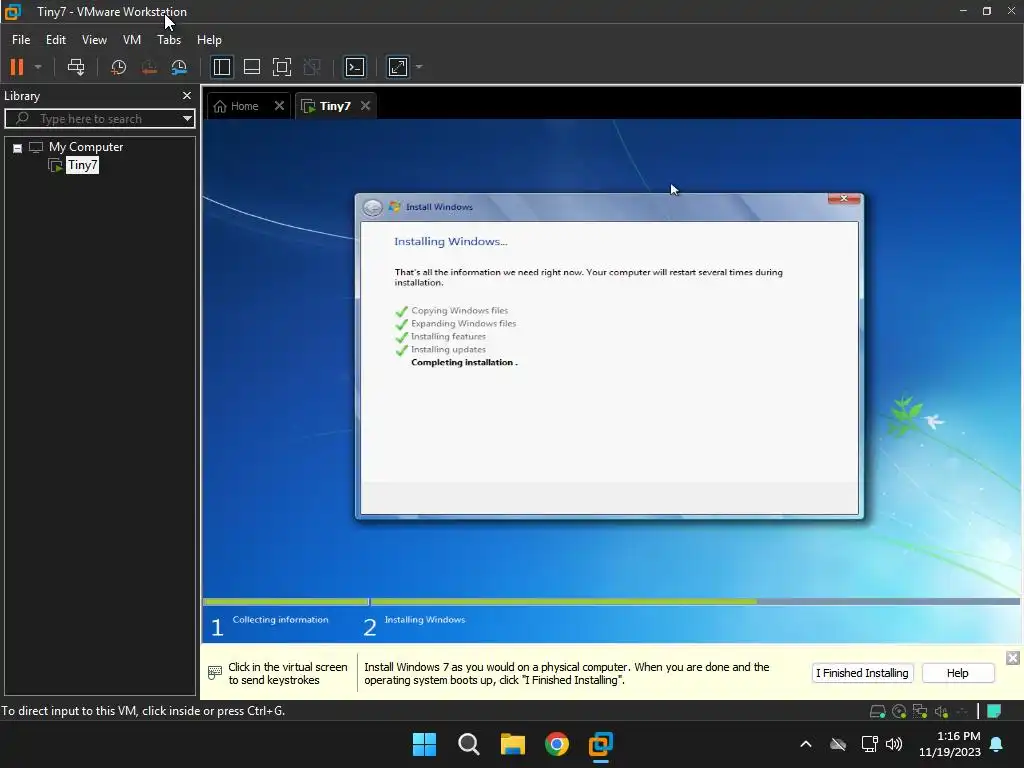The height and width of the screenshot is (768, 1024).
Task: Toggle the library sidebar view icon
Action: point(222,67)
